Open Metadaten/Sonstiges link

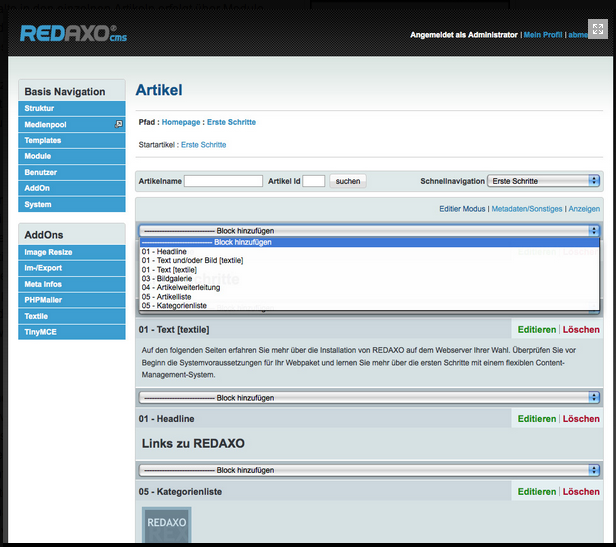[526, 209]
